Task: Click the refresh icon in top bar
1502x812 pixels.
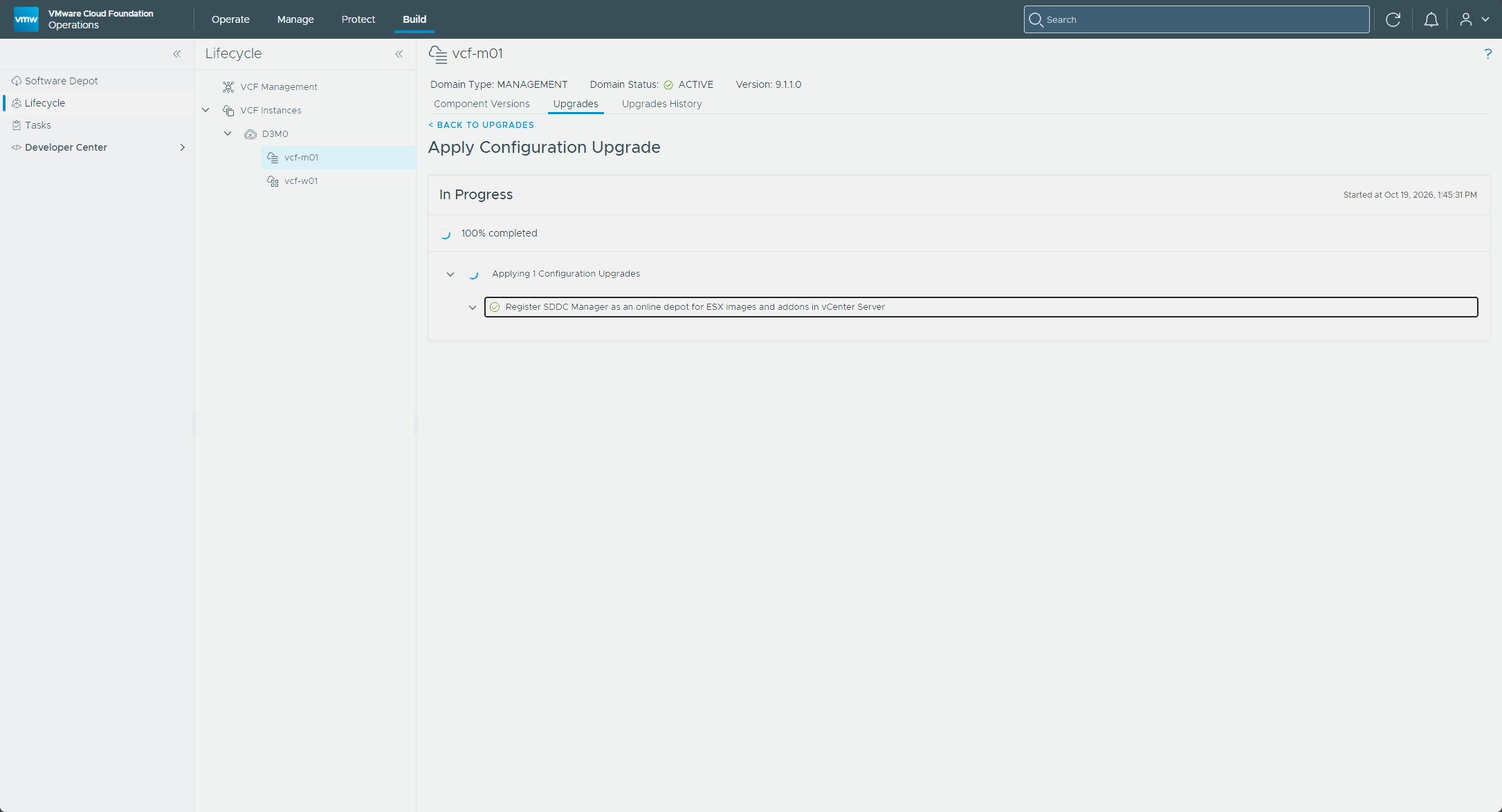Action: pyautogui.click(x=1393, y=19)
